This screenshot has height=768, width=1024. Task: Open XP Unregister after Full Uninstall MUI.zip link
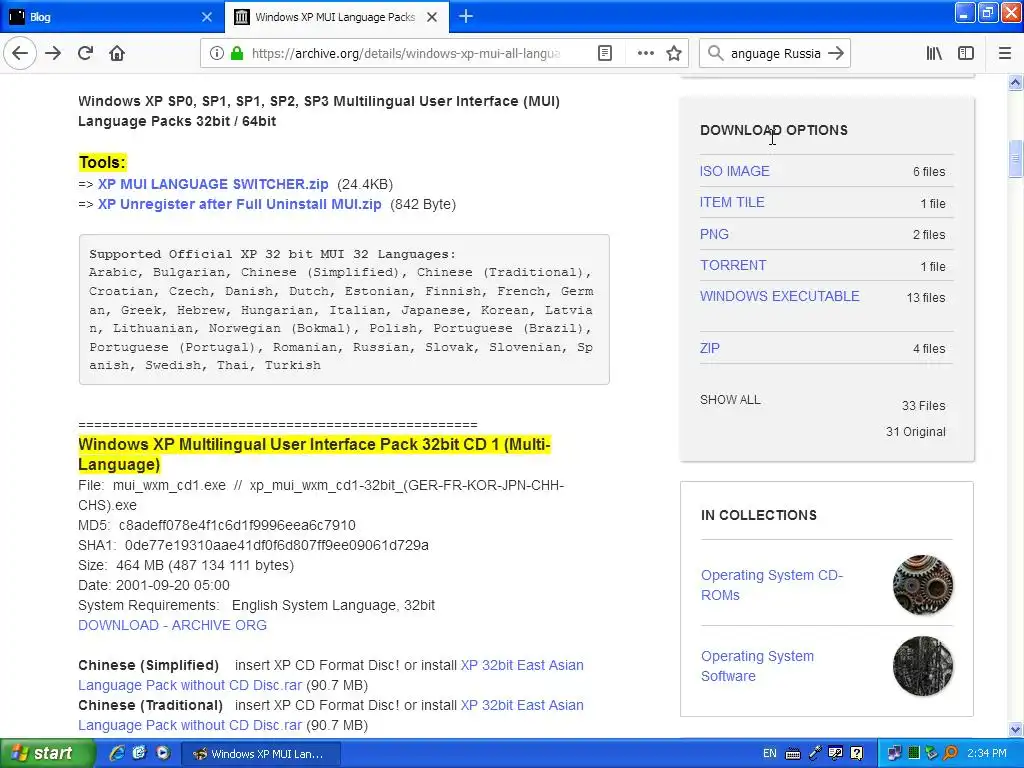239,204
